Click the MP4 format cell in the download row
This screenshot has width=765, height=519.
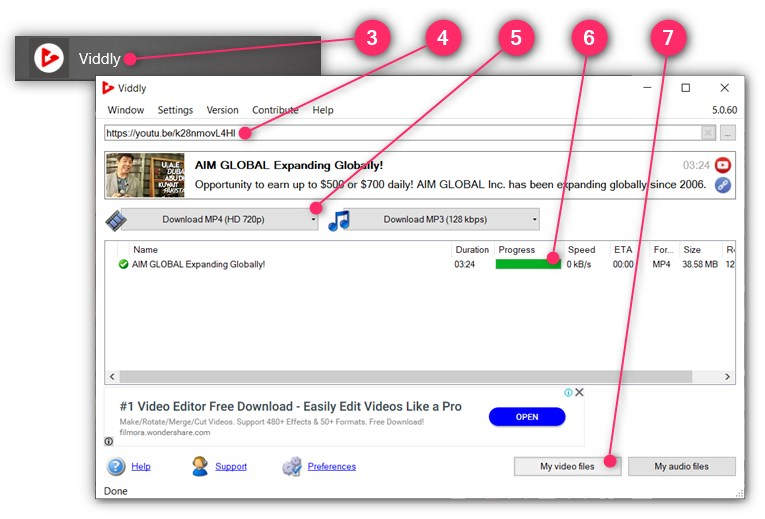tap(661, 264)
